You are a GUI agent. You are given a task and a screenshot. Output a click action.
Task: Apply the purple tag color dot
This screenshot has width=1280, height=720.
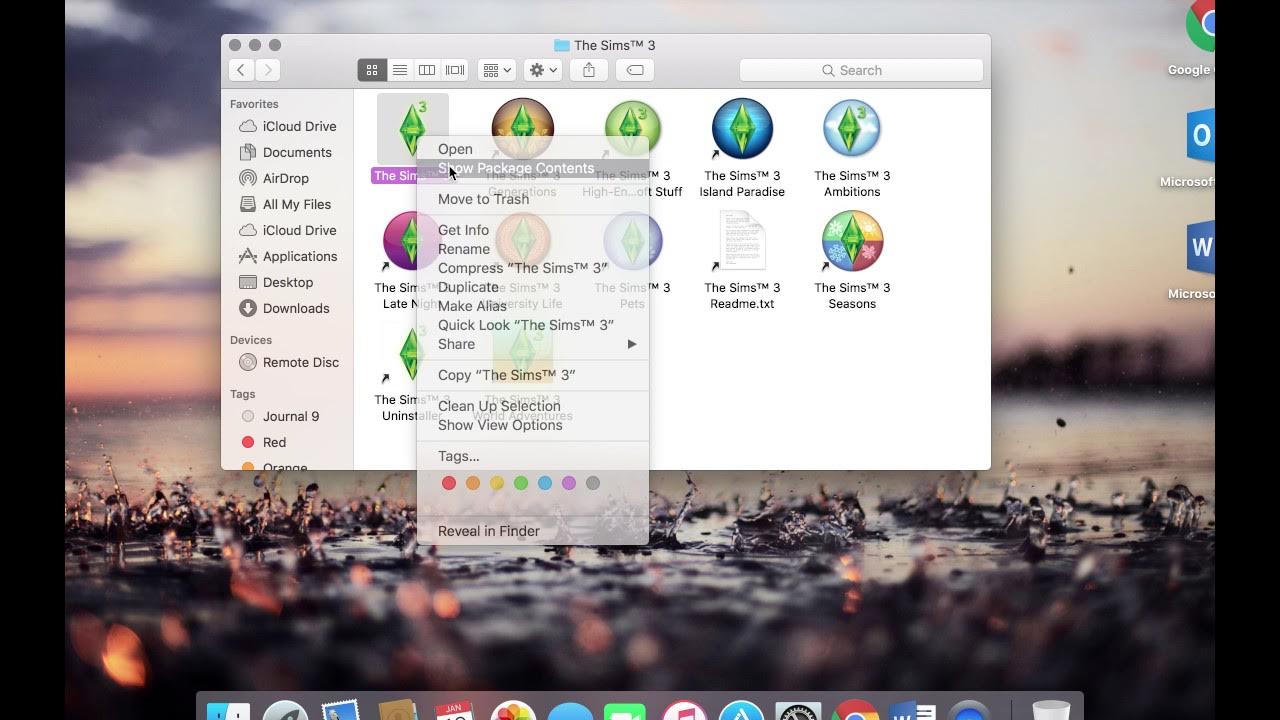(x=569, y=483)
